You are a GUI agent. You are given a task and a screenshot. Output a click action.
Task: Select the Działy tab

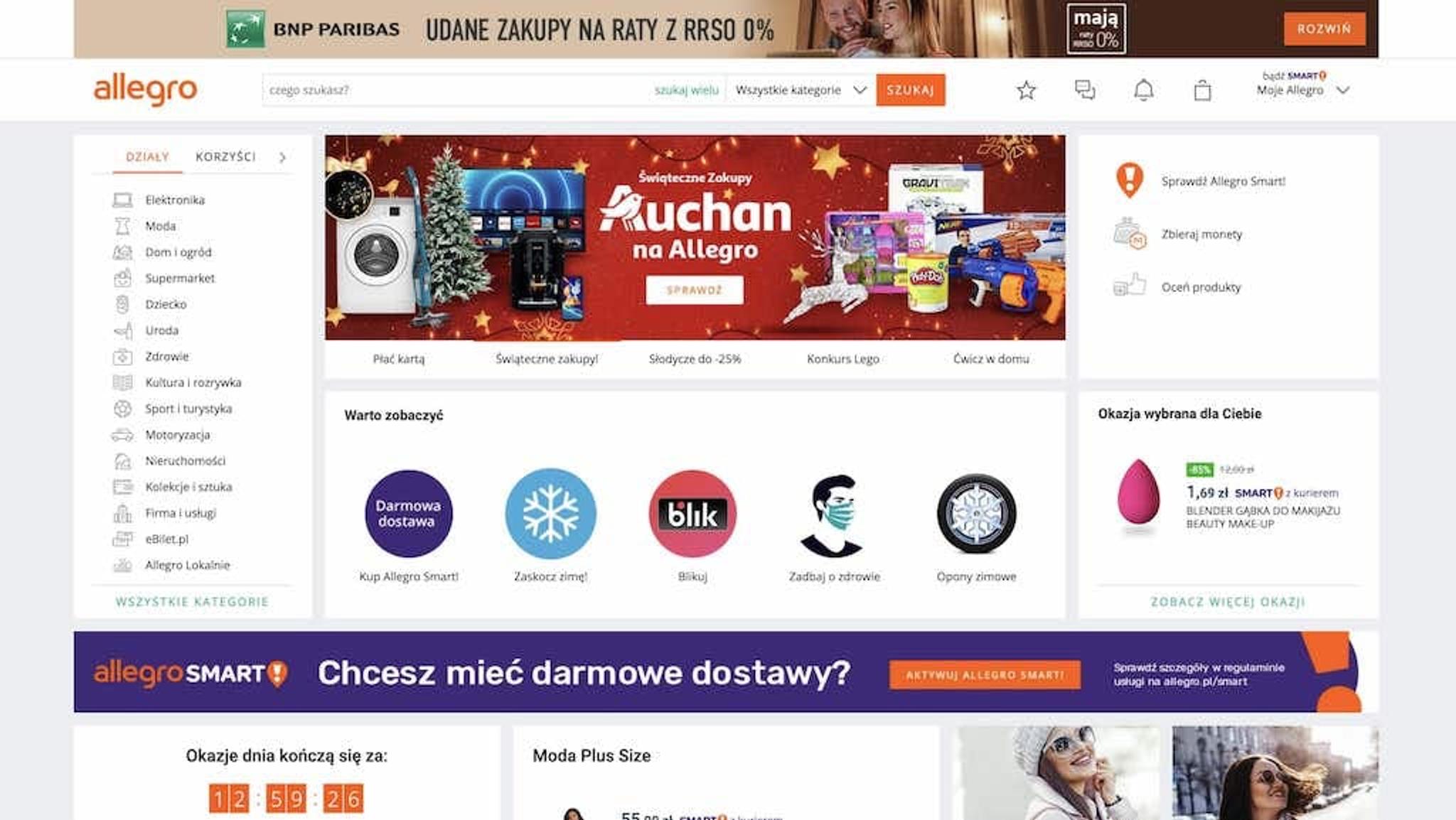147,156
